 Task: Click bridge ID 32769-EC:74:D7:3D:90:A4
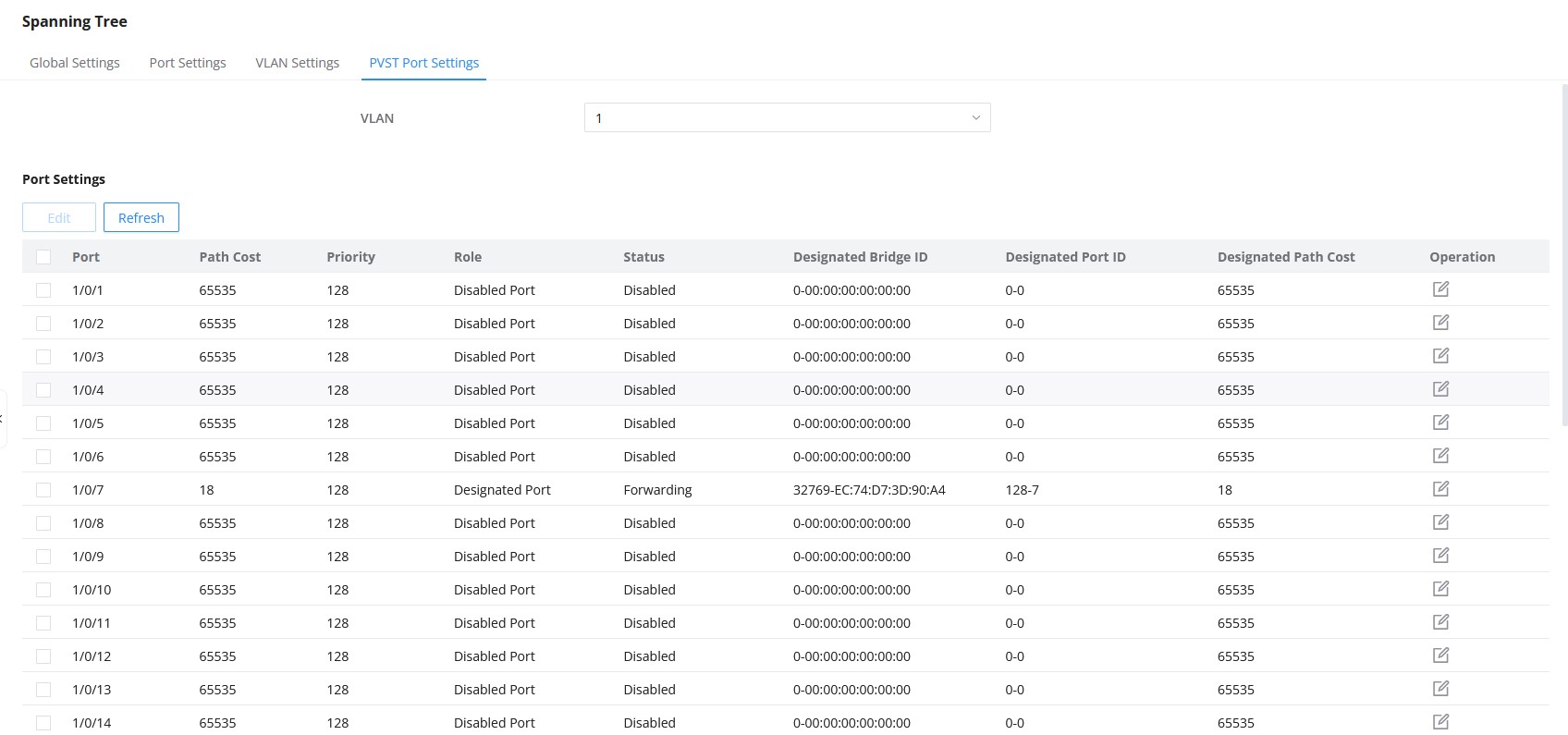click(x=869, y=490)
